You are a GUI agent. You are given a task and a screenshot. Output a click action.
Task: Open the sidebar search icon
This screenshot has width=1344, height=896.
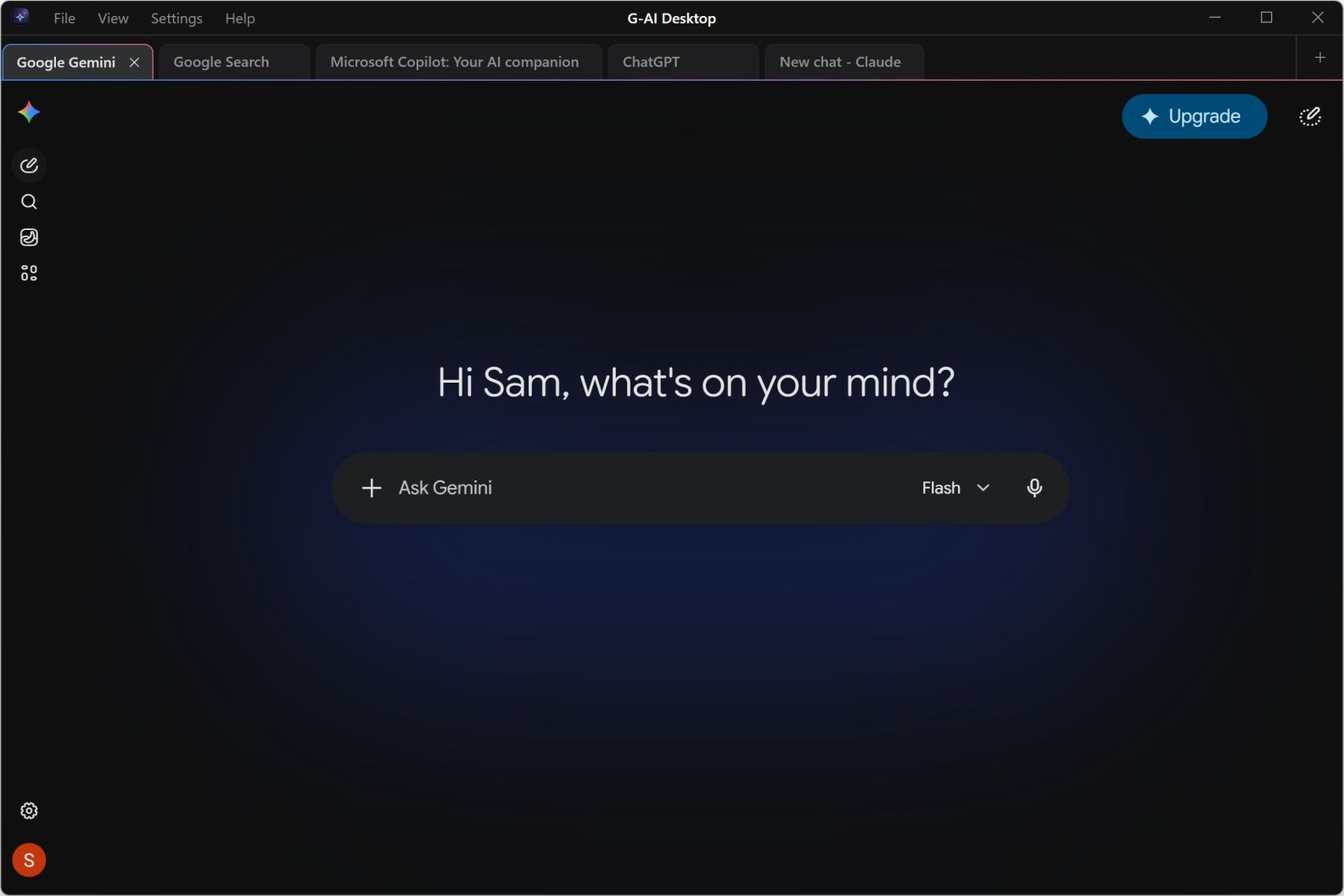click(x=29, y=202)
